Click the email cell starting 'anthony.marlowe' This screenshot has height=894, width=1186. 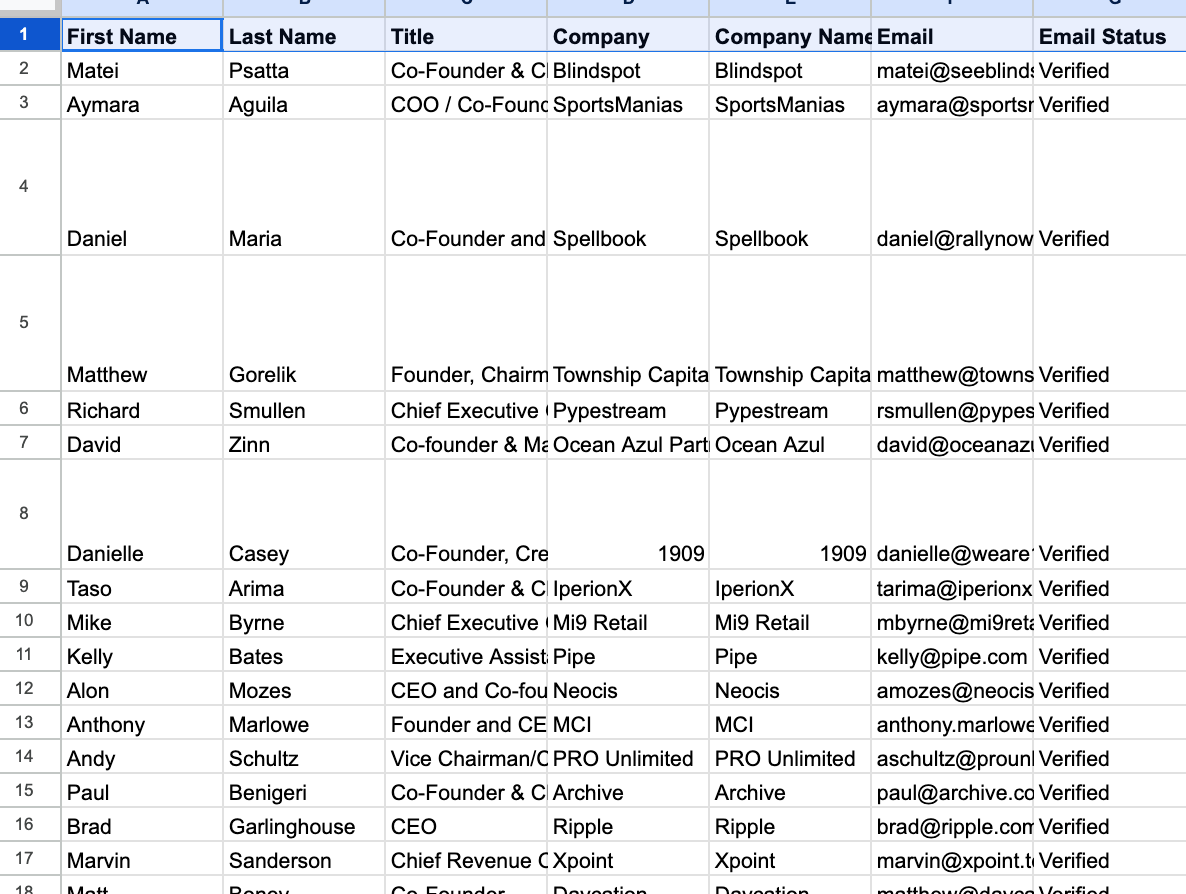click(x=952, y=723)
